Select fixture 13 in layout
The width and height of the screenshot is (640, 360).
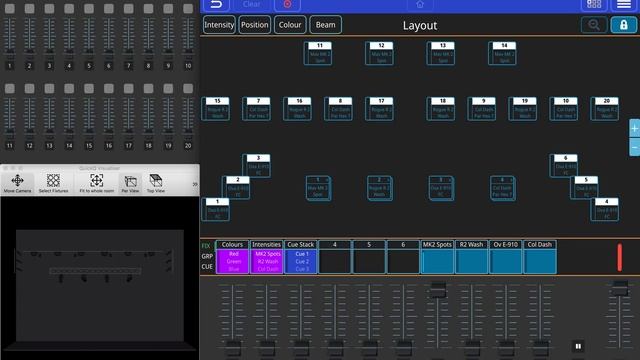pyautogui.click(x=441, y=53)
